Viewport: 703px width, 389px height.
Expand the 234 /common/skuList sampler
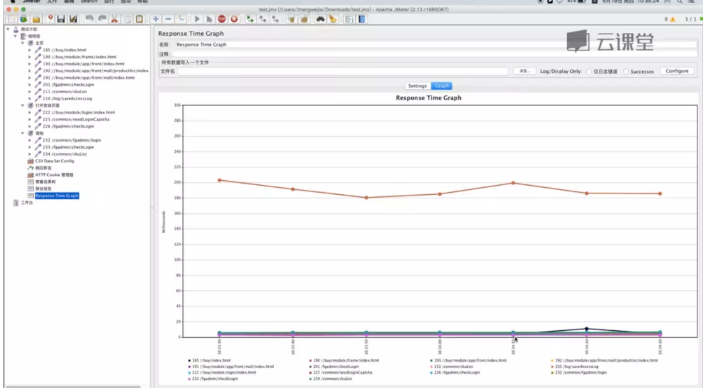click(x=30, y=154)
